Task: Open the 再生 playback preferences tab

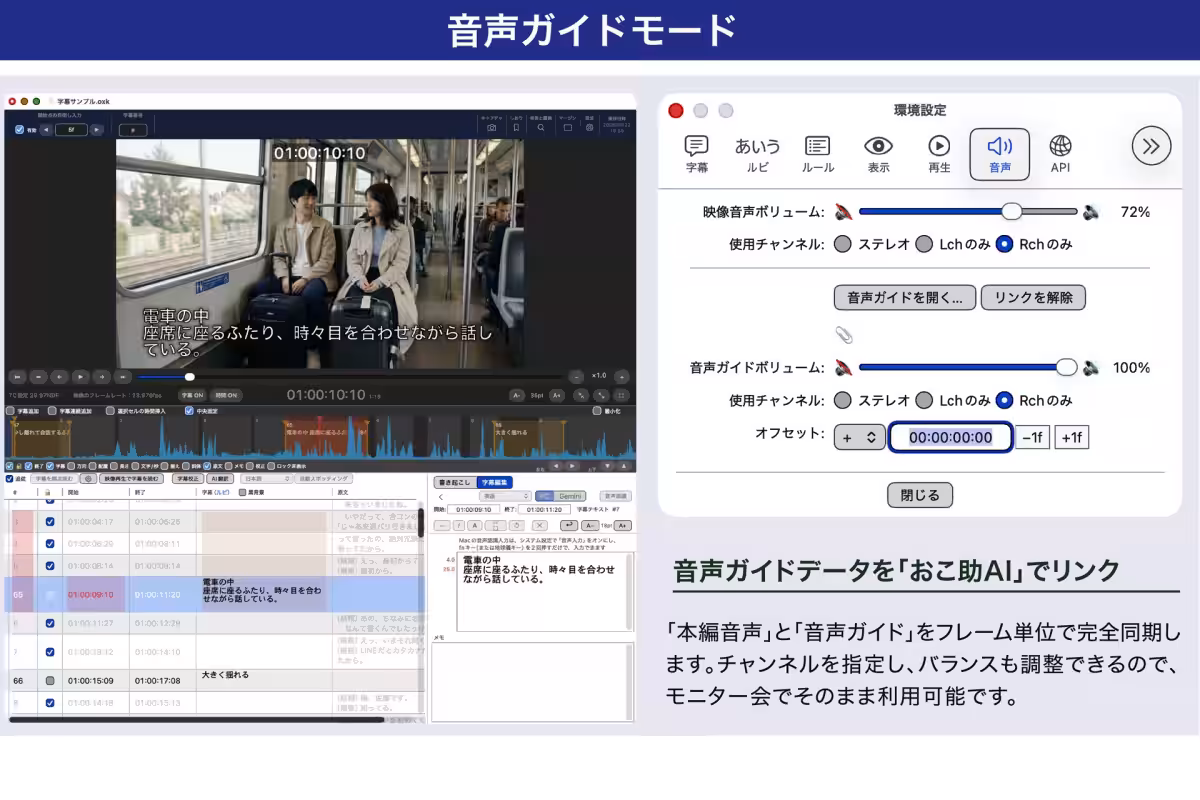Action: click(939, 154)
